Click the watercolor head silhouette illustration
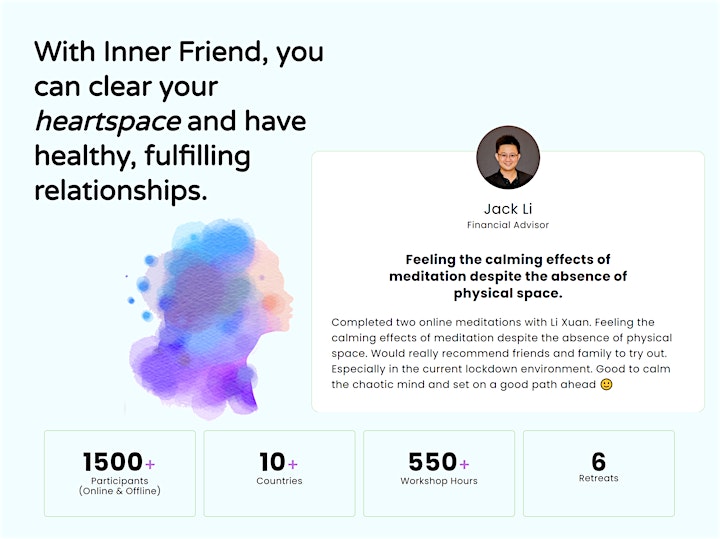Viewport: 720px width, 539px height. tap(209, 319)
